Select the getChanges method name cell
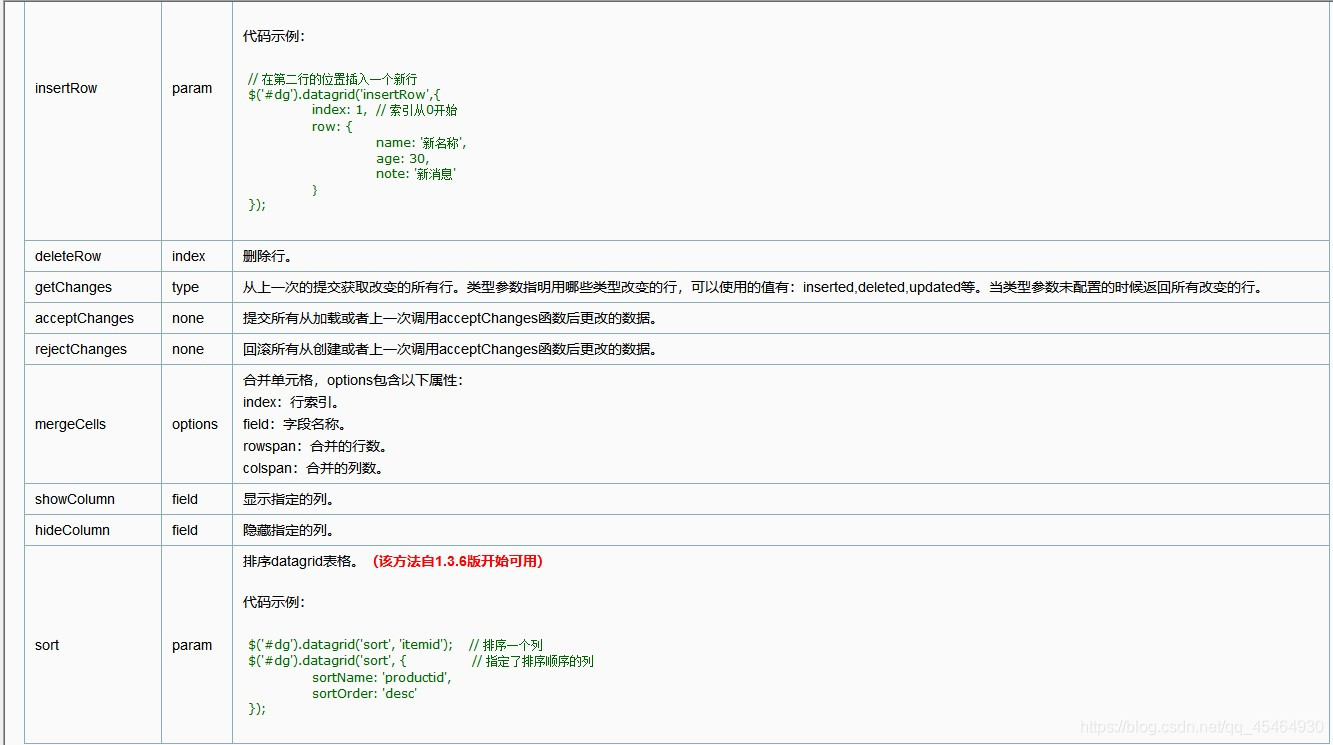 point(93,287)
